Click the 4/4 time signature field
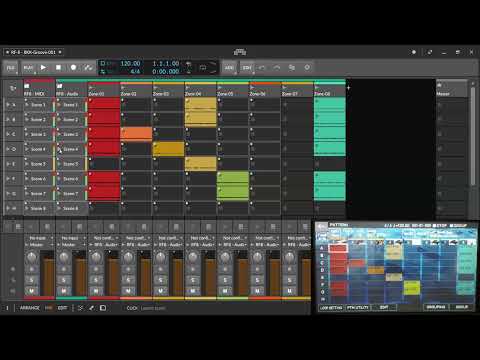The width and height of the screenshot is (480, 360). (135, 71)
